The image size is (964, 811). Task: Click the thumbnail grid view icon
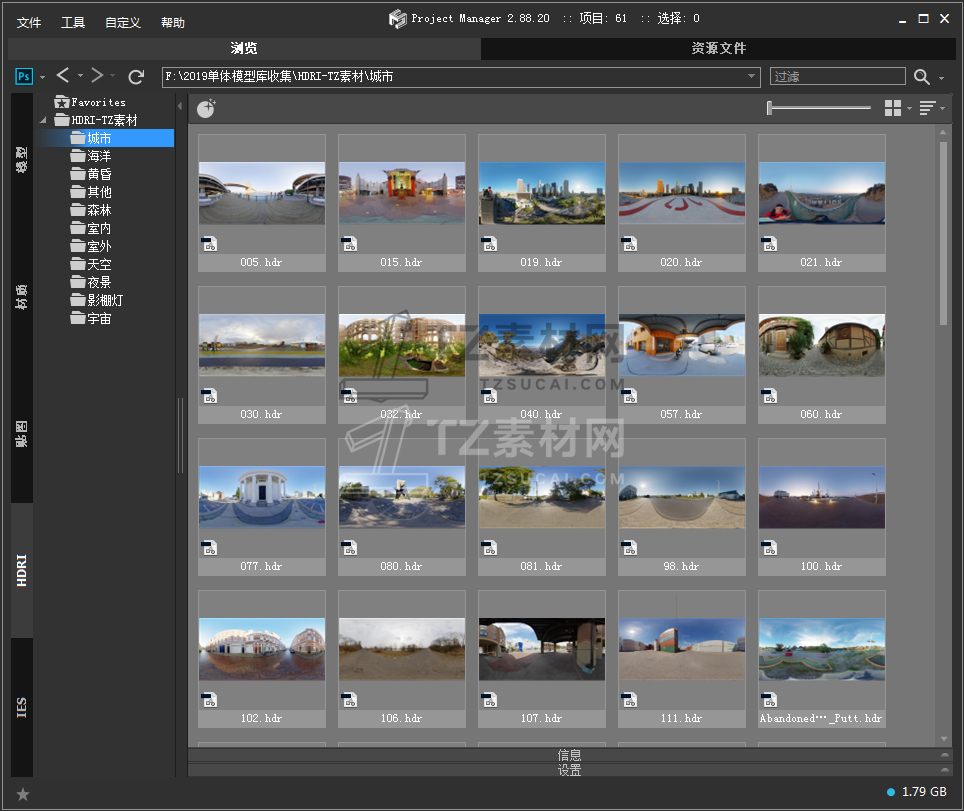(893, 108)
